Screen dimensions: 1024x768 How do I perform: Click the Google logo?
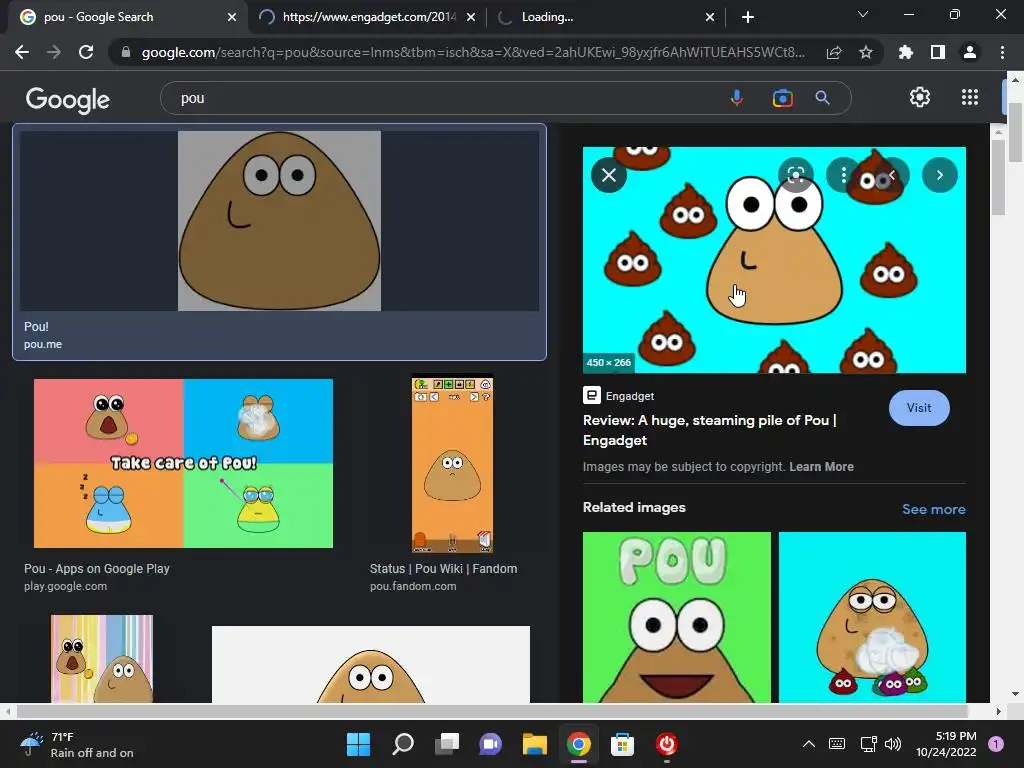(68, 99)
